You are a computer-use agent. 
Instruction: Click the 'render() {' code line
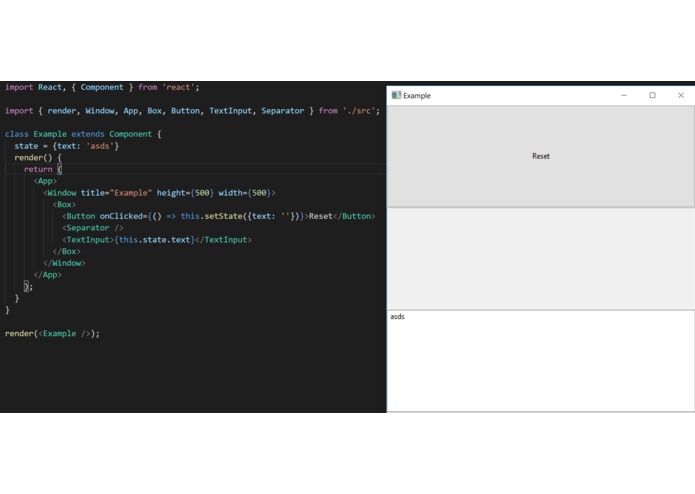[x=38, y=158]
